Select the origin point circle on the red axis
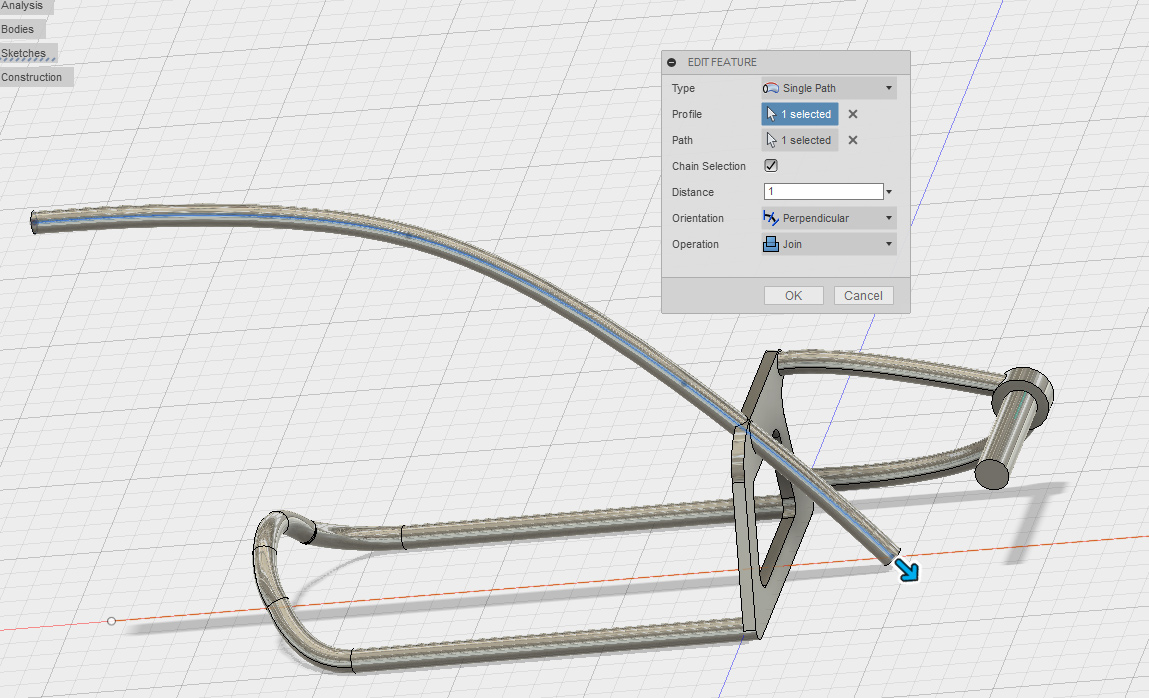 click(x=111, y=621)
